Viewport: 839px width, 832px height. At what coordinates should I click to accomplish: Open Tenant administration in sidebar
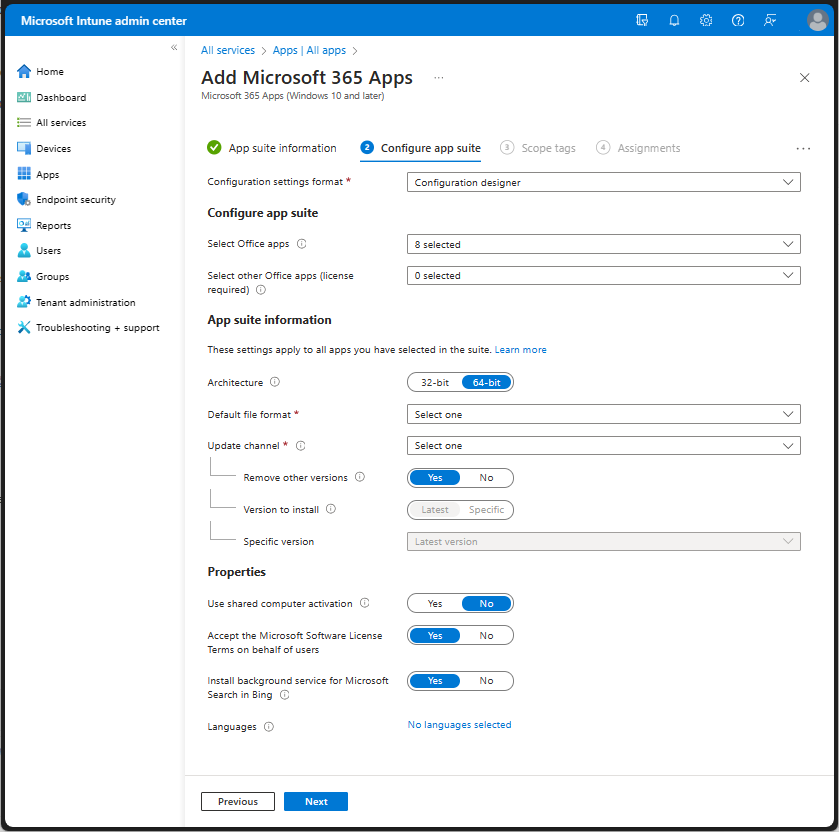tap(76, 302)
